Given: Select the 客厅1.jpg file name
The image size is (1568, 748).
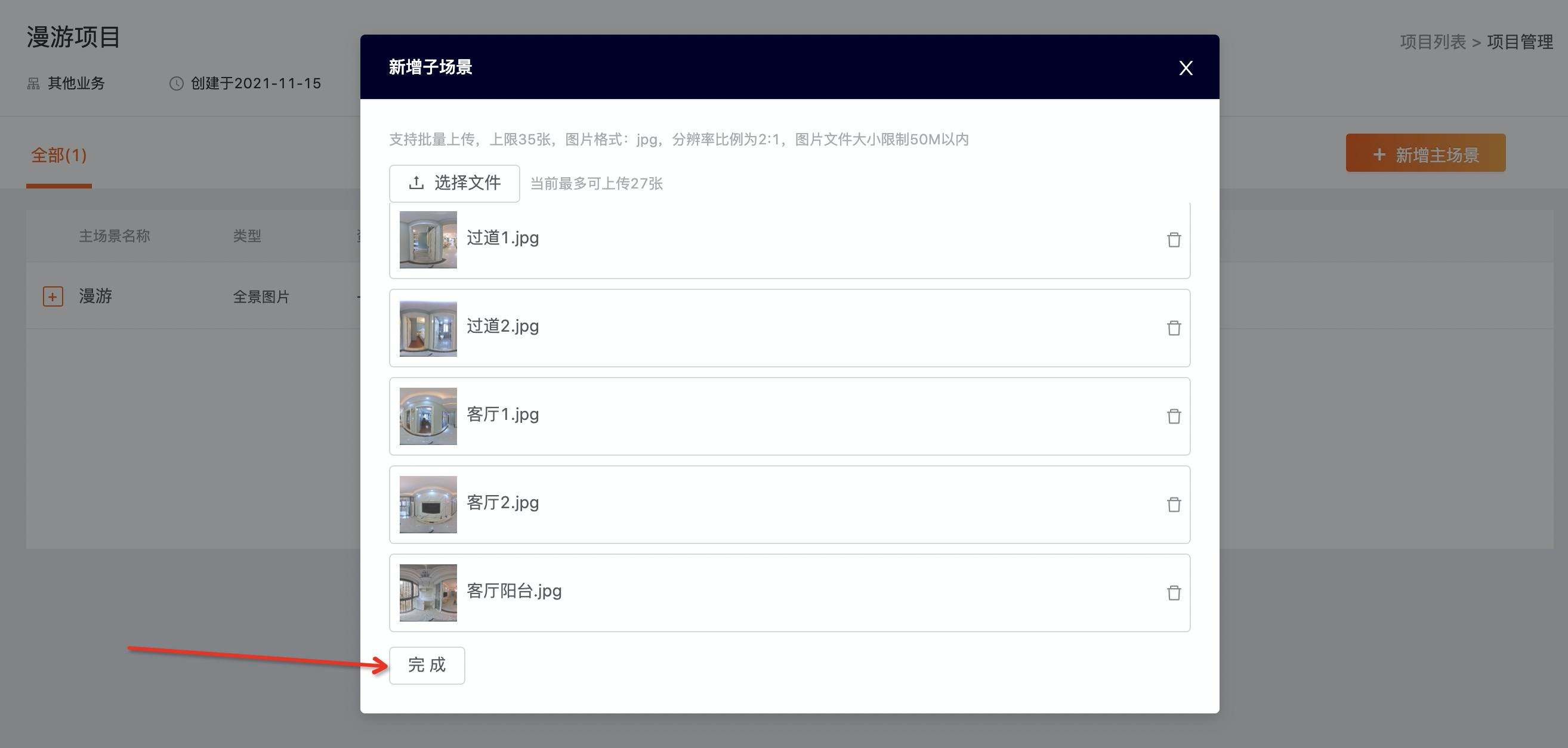Looking at the screenshot, I should click(503, 415).
